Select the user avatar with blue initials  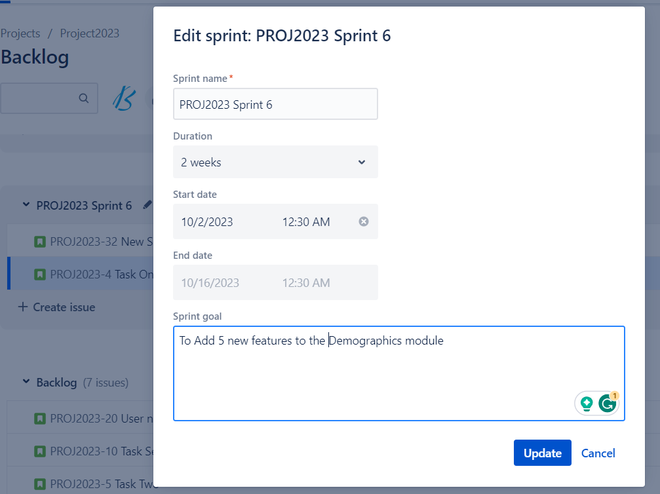(124, 98)
